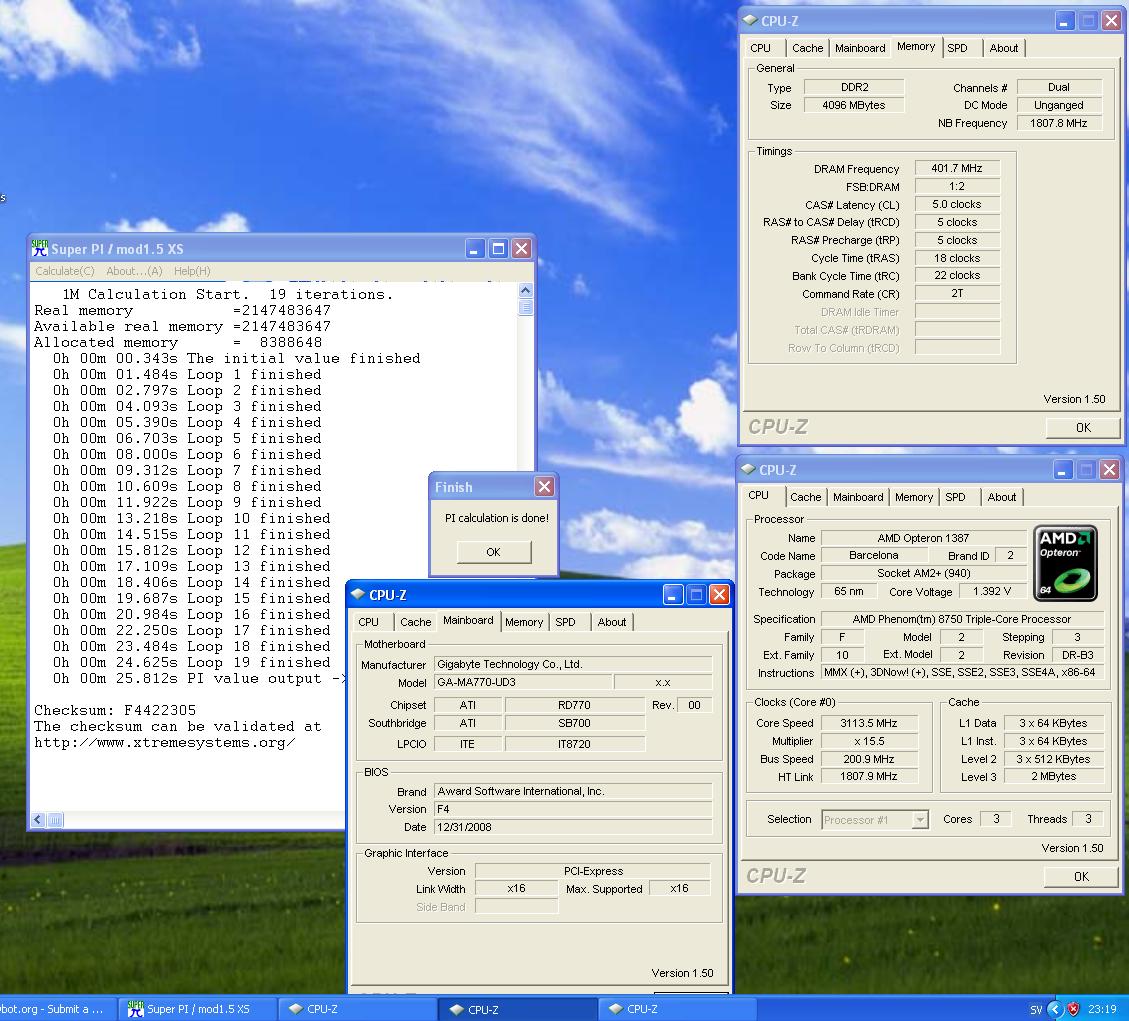Select About tab in processor CPU-Z window

1002,497
